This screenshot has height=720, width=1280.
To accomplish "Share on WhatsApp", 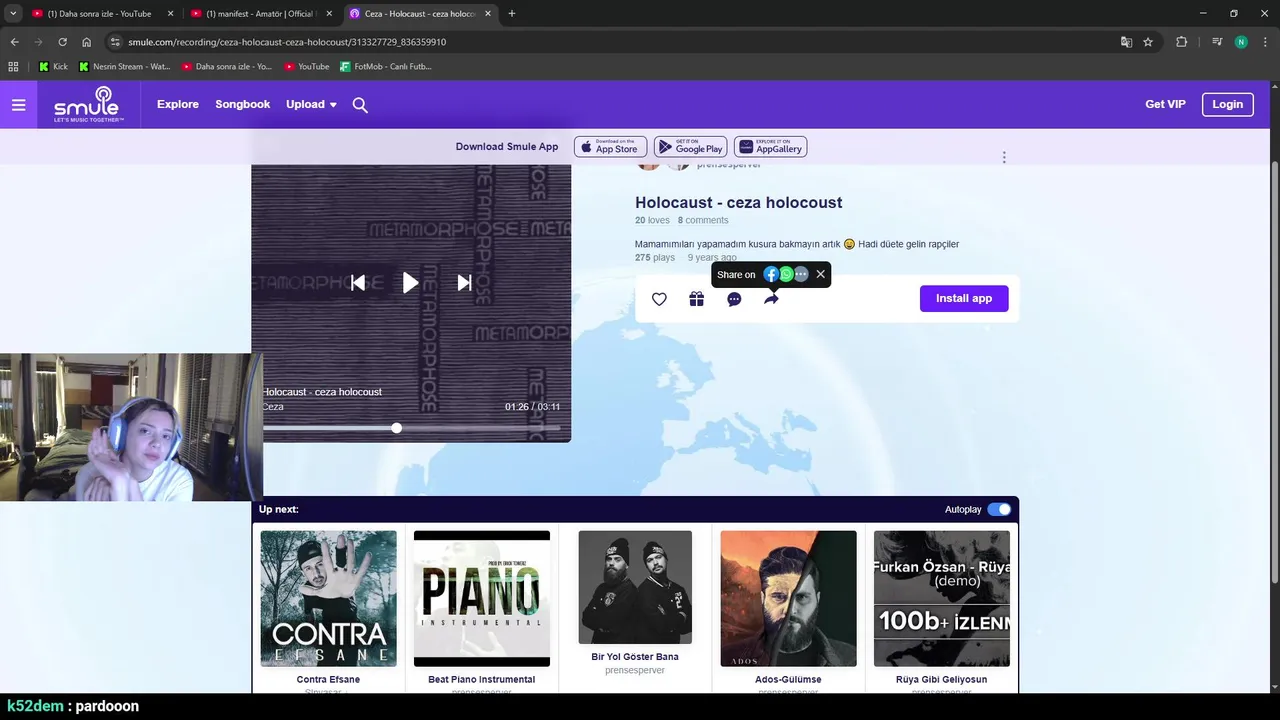I will [x=786, y=274].
